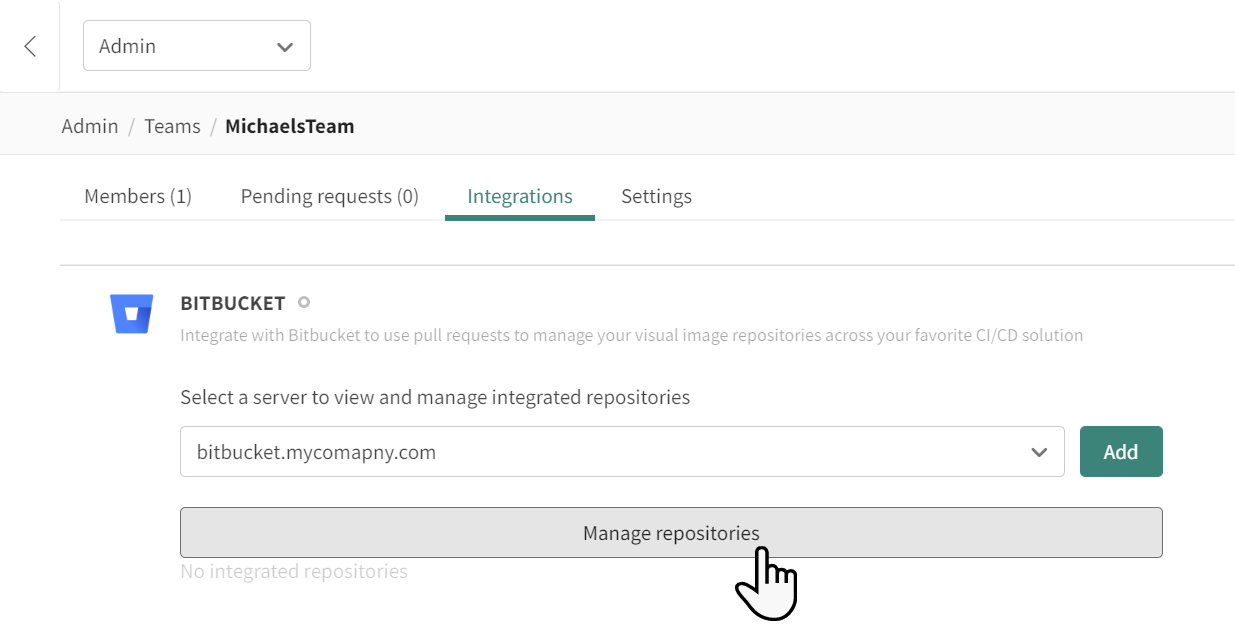Click the chevron arrow in server selector
The width and height of the screenshot is (1235, 641).
1039,452
